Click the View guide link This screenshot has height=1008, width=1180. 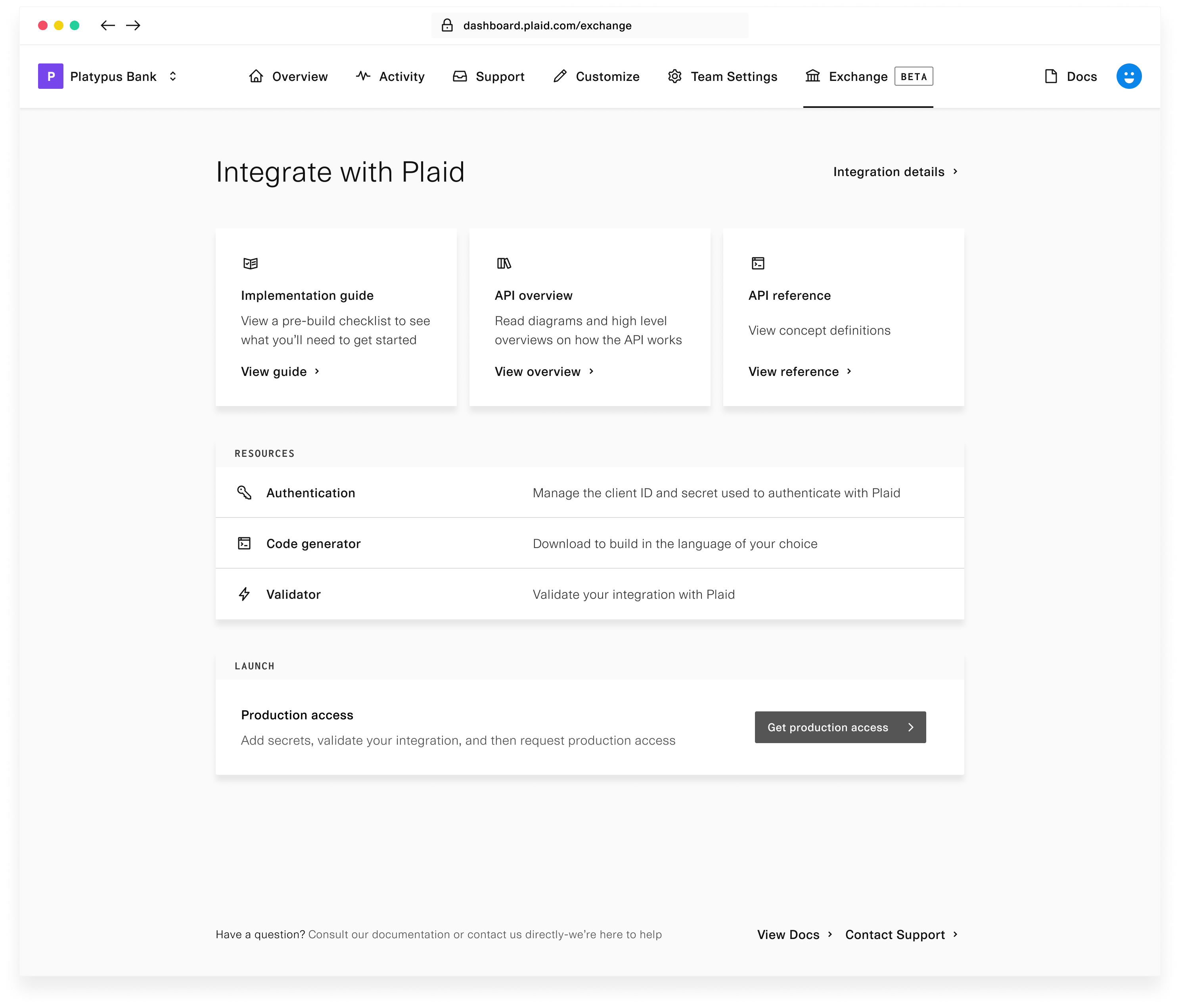273,372
